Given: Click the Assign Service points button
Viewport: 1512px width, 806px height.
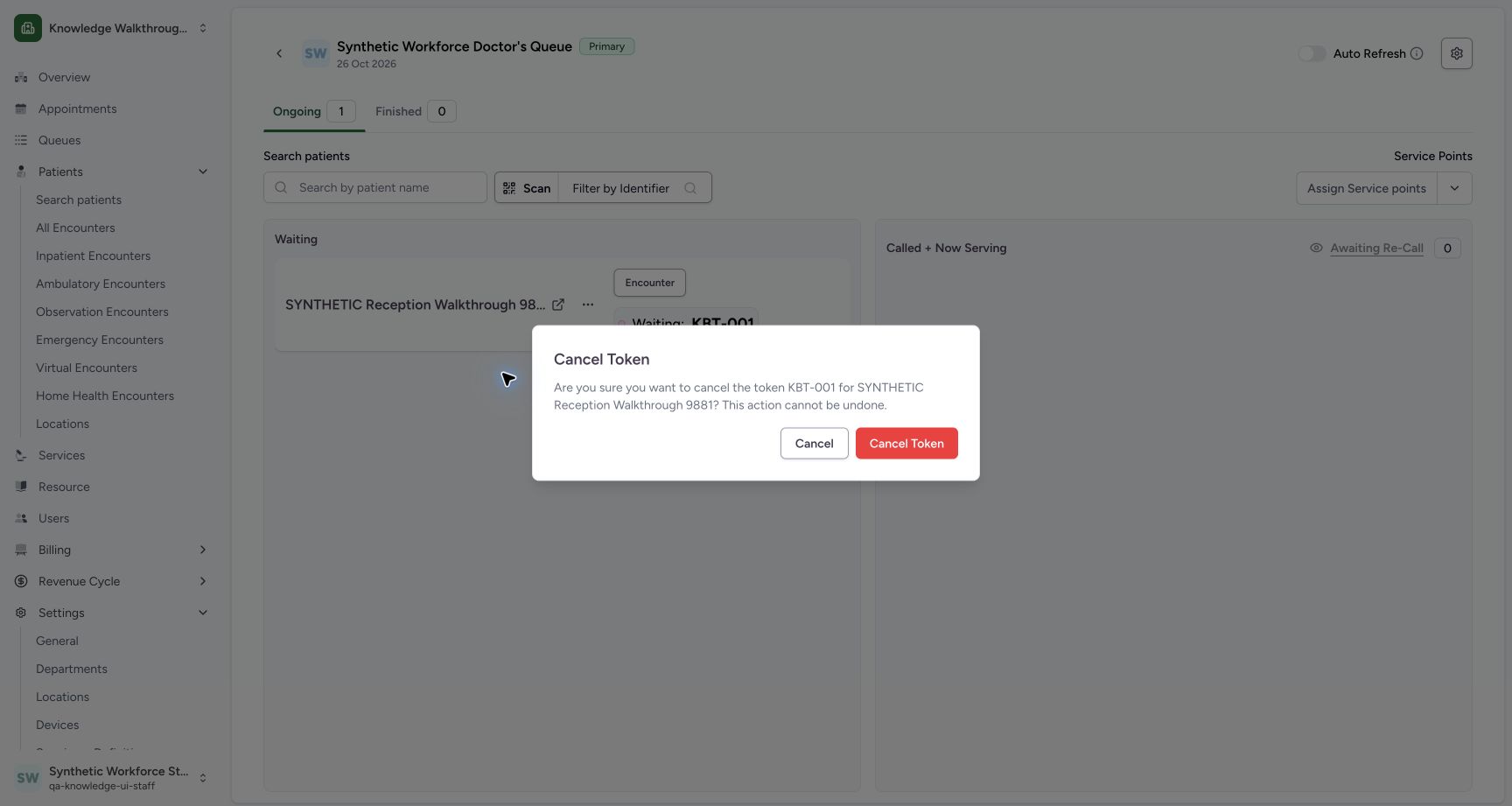Looking at the screenshot, I should [x=1366, y=188].
